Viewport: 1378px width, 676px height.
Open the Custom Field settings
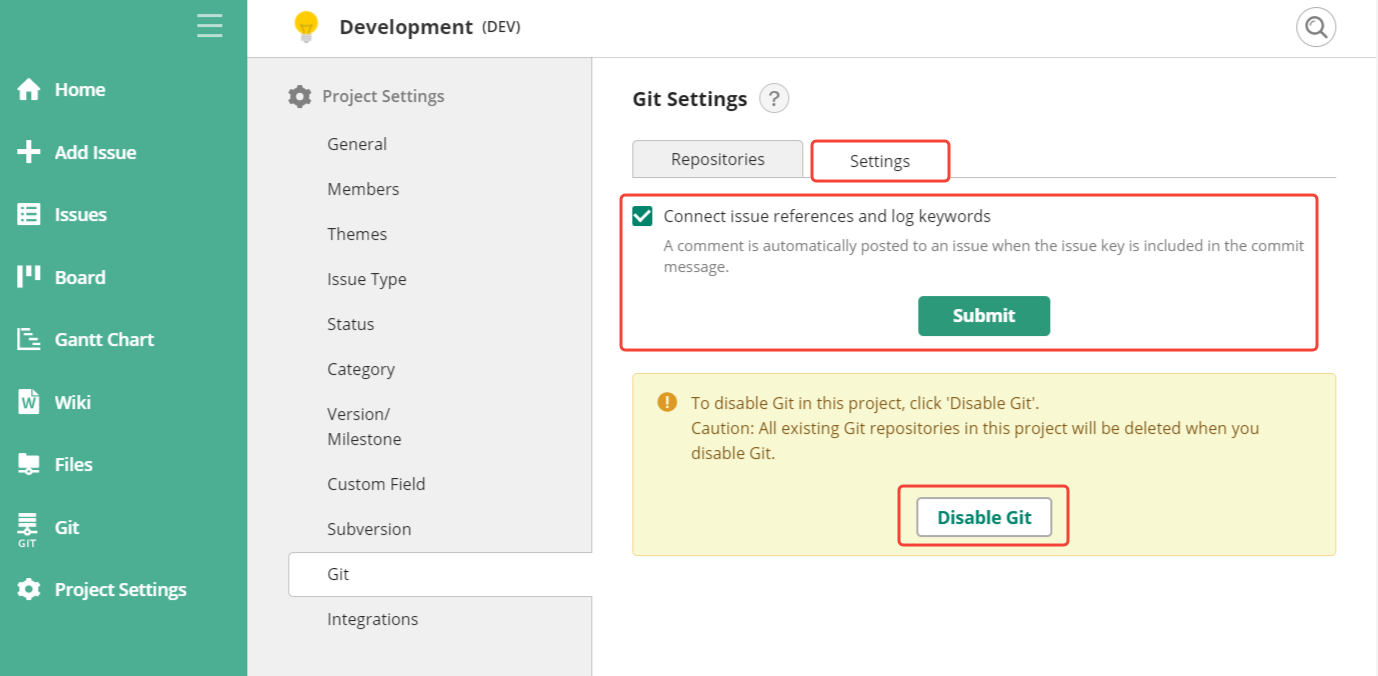pos(376,484)
